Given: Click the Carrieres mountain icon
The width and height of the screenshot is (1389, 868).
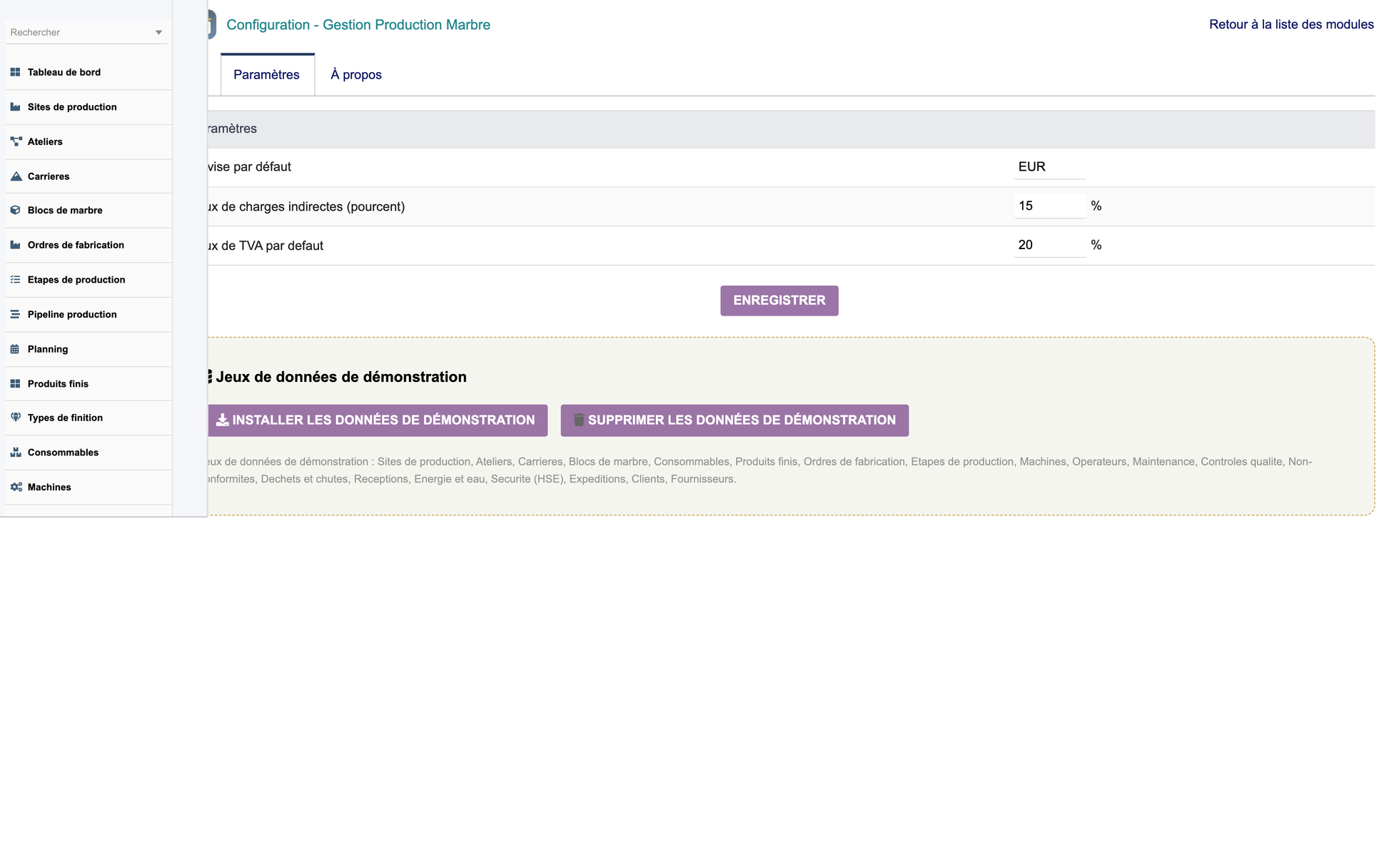Looking at the screenshot, I should (x=16, y=176).
